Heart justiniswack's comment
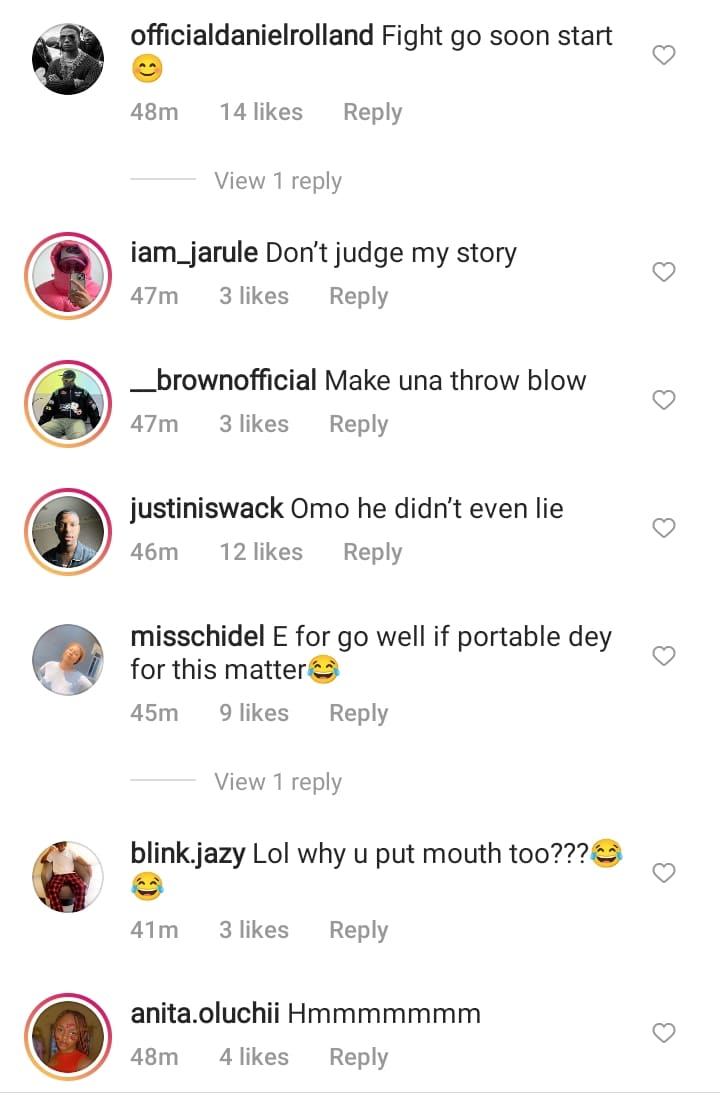The width and height of the screenshot is (720, 1094). click(x=664, y=528)
